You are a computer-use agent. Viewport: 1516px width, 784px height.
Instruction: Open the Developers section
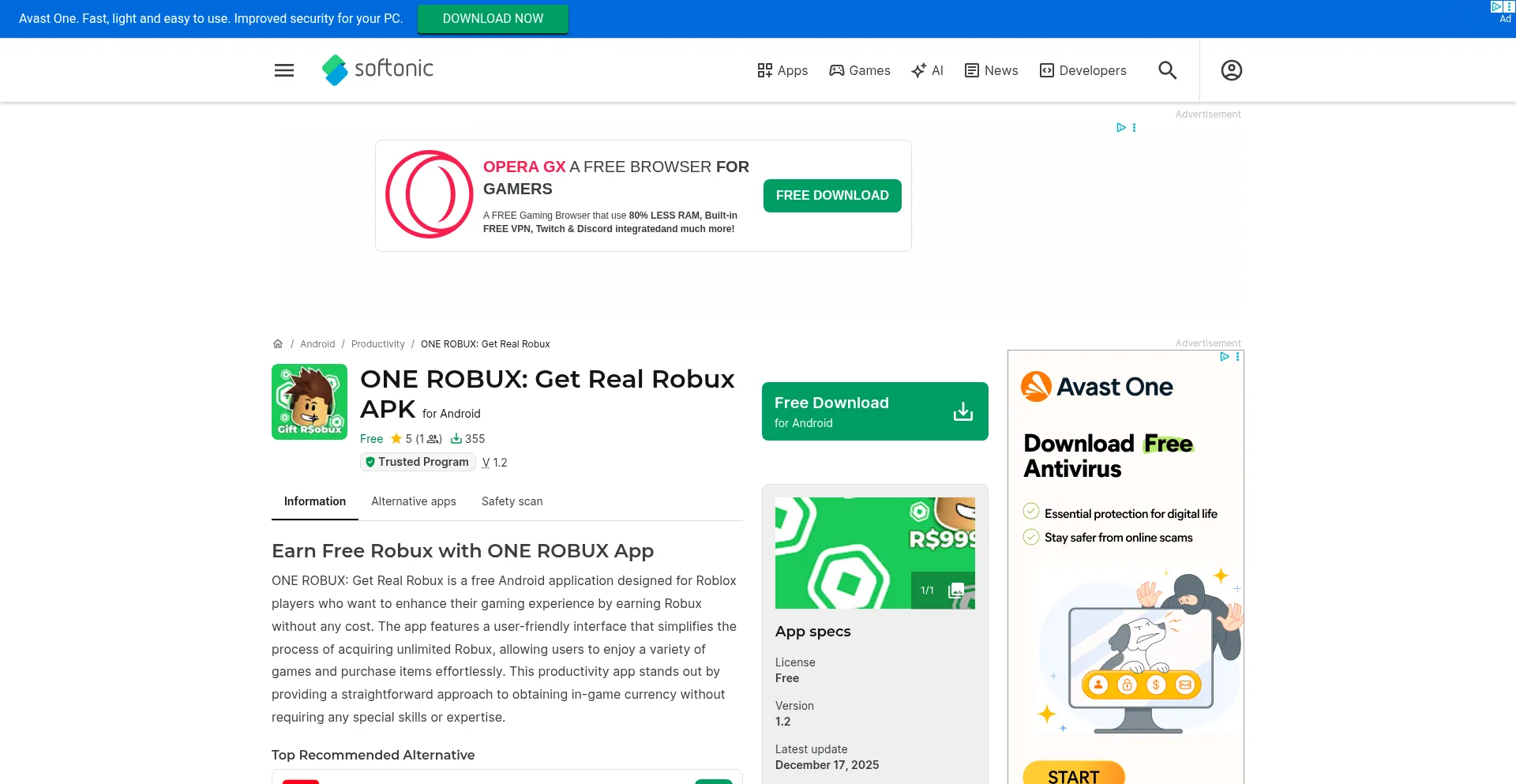1083,70
